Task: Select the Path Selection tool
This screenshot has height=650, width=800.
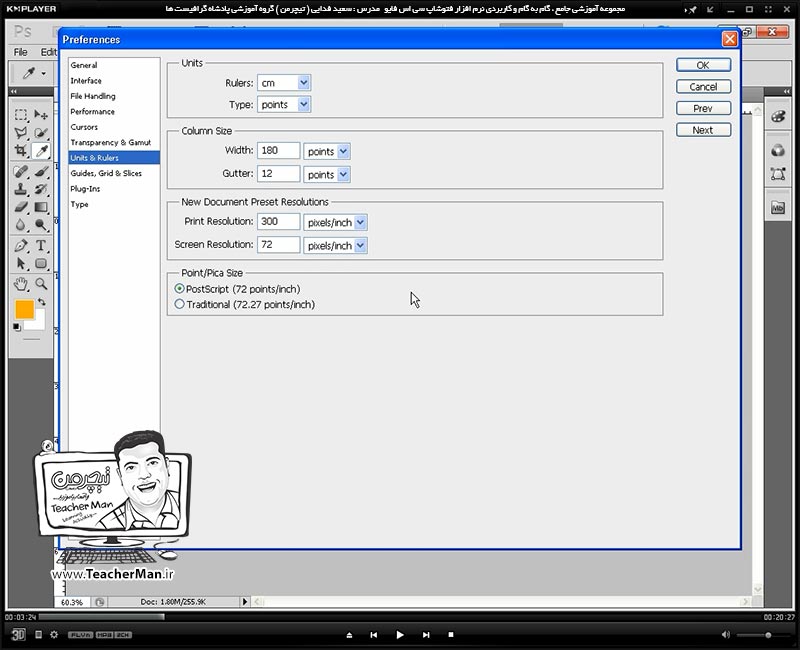Action: [21, 263]
